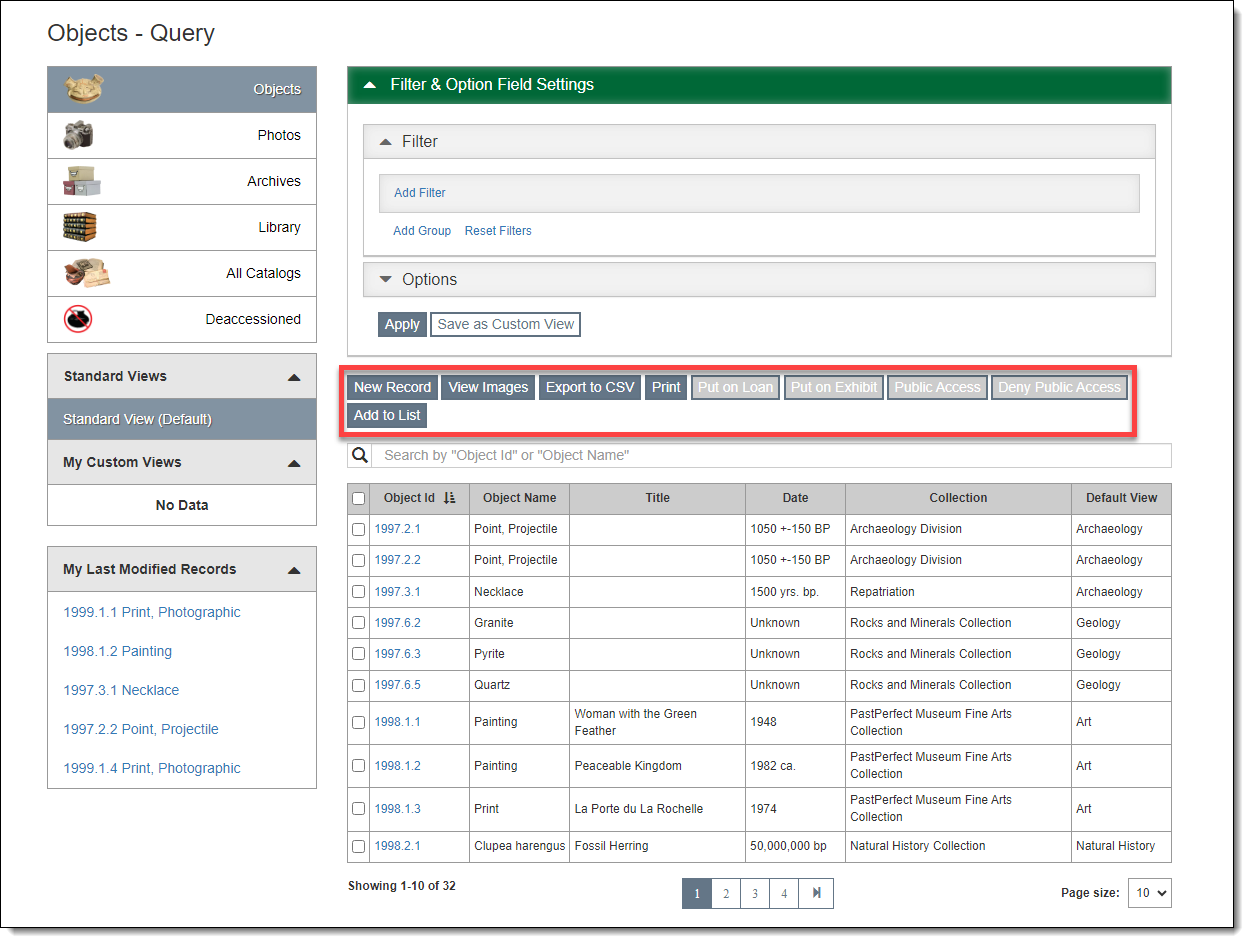Viewport: 1249px width, 943px height.
Task: Click the Deaccessioned prohibited icon
Action: 78,319
